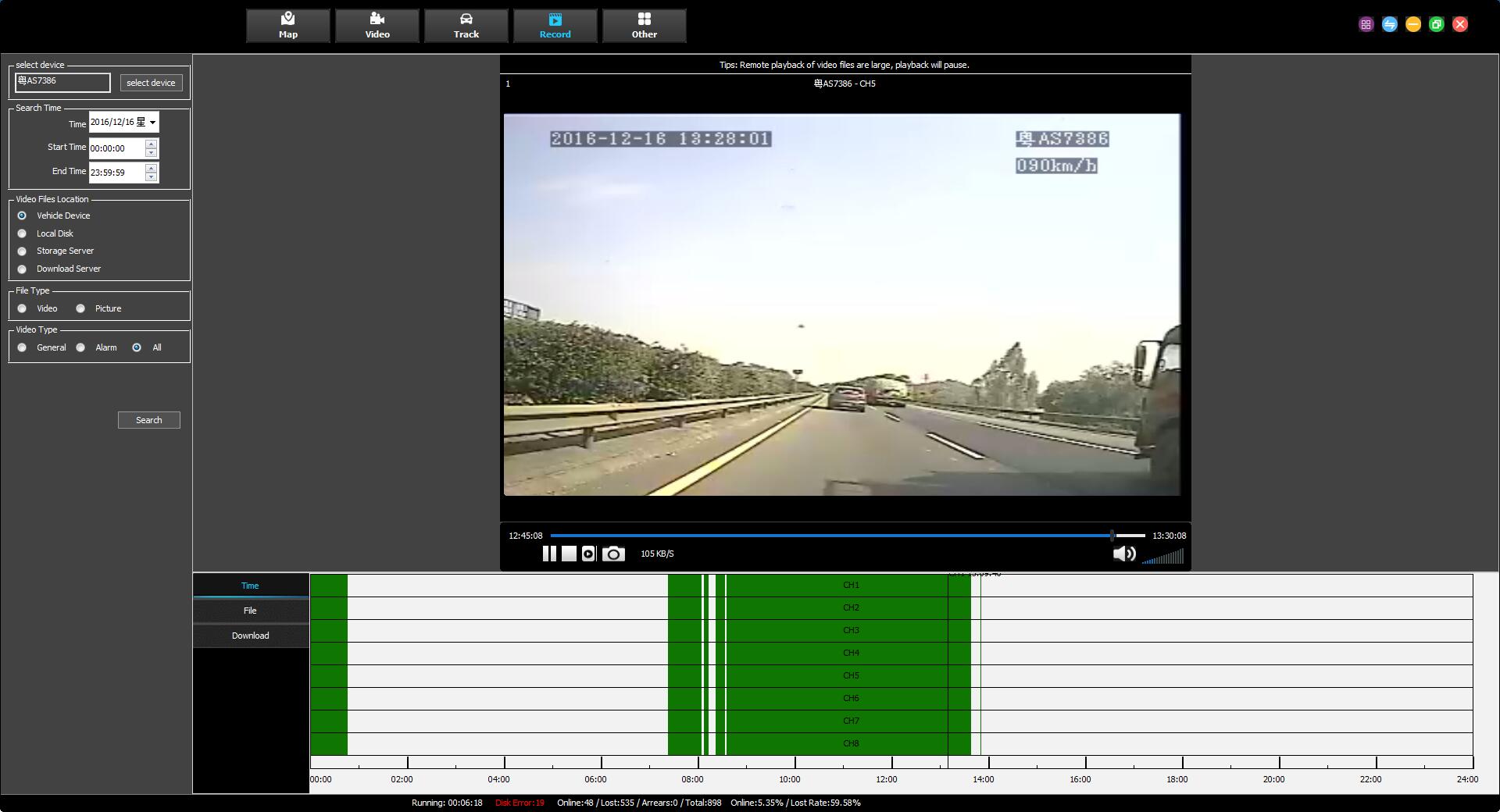Select the Record tab
The image size is (1500, 812).
[555, 26]
